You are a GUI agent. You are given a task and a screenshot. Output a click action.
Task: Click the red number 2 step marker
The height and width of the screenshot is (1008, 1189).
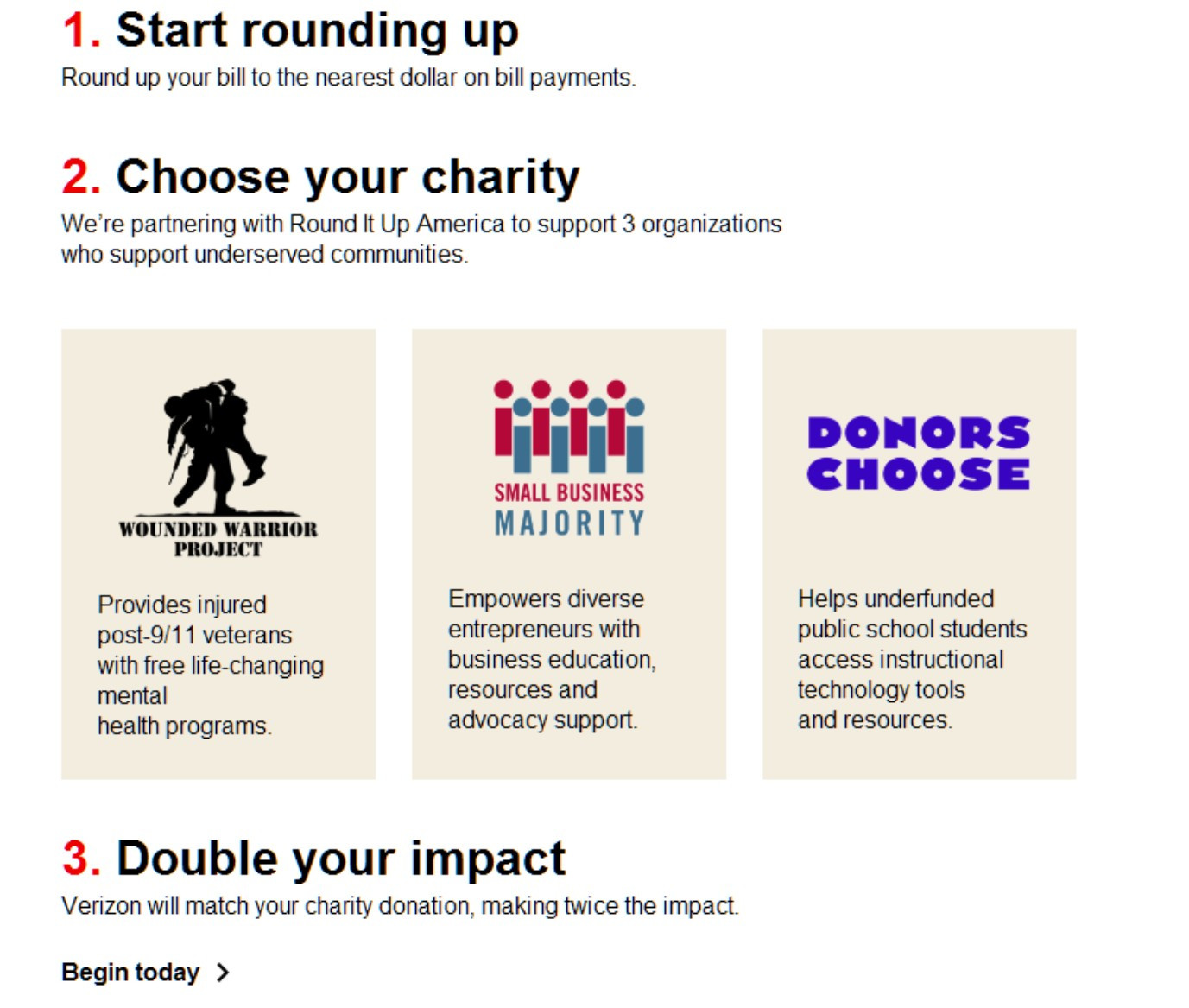(81, 177)
